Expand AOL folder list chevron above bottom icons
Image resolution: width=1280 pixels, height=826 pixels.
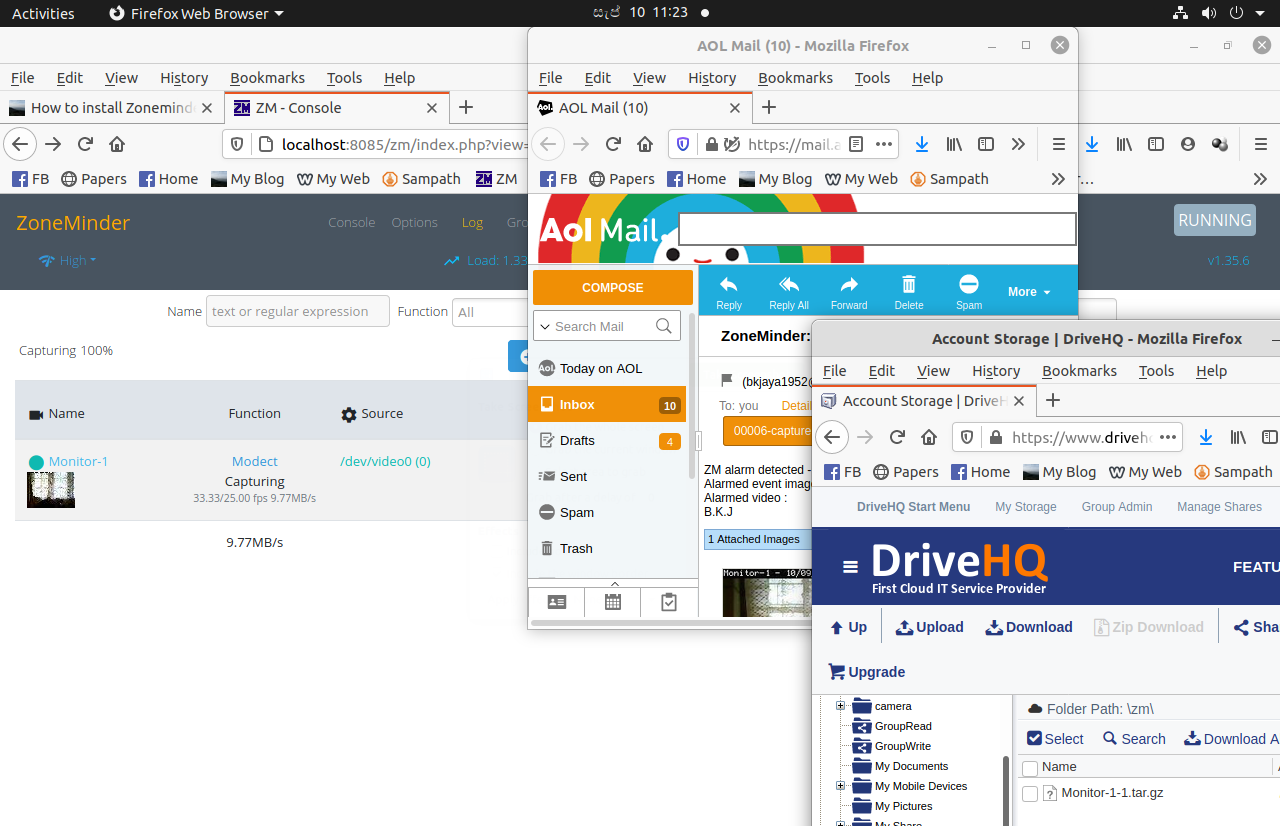point(614,584)
